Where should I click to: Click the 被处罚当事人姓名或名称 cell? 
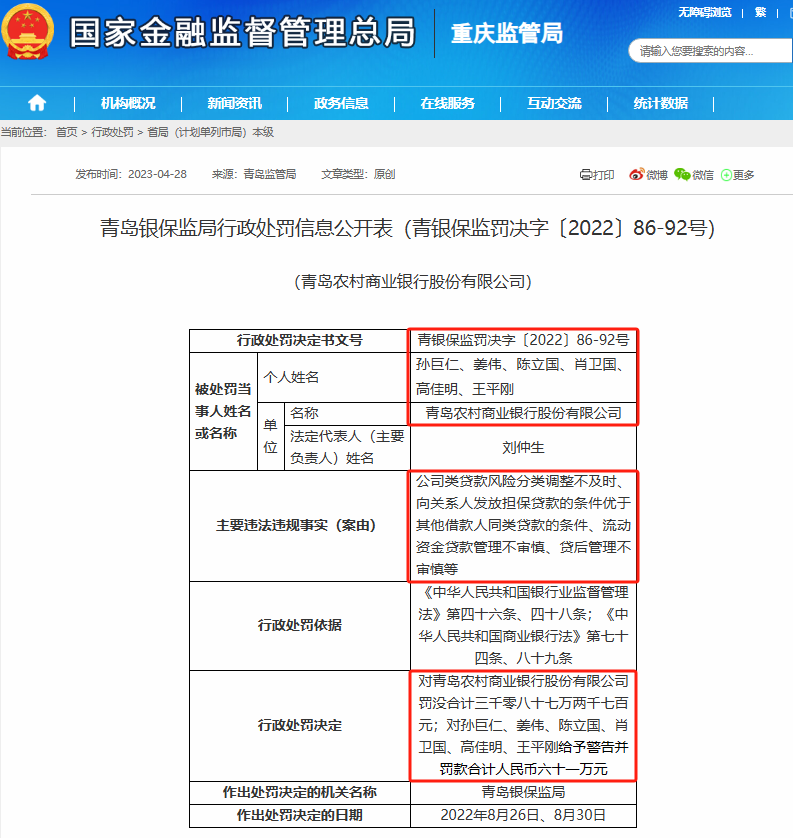tap(223, 412)
